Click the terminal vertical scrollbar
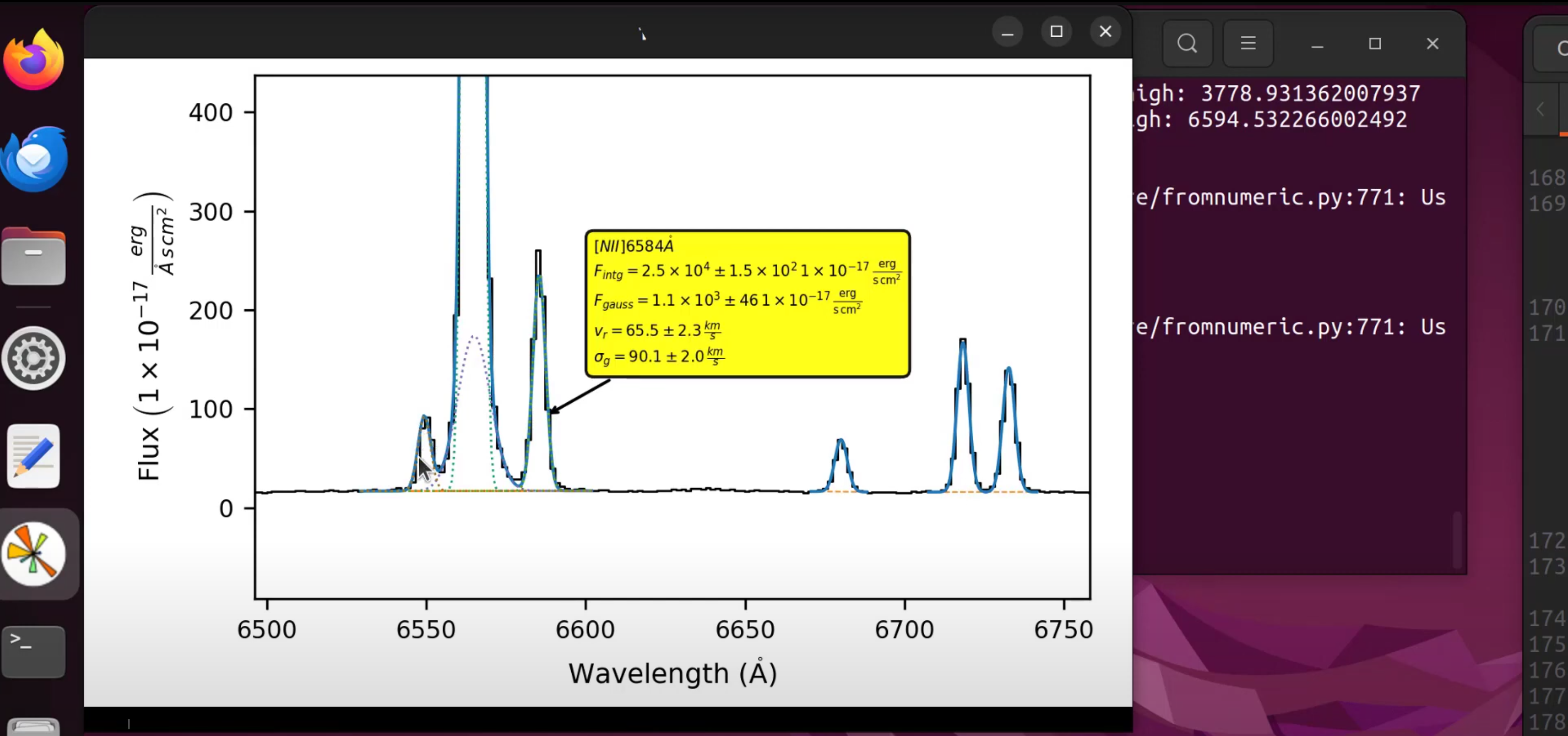Screen dimensions: 1568x736 pyautogui.click(x=1458, y=540)
